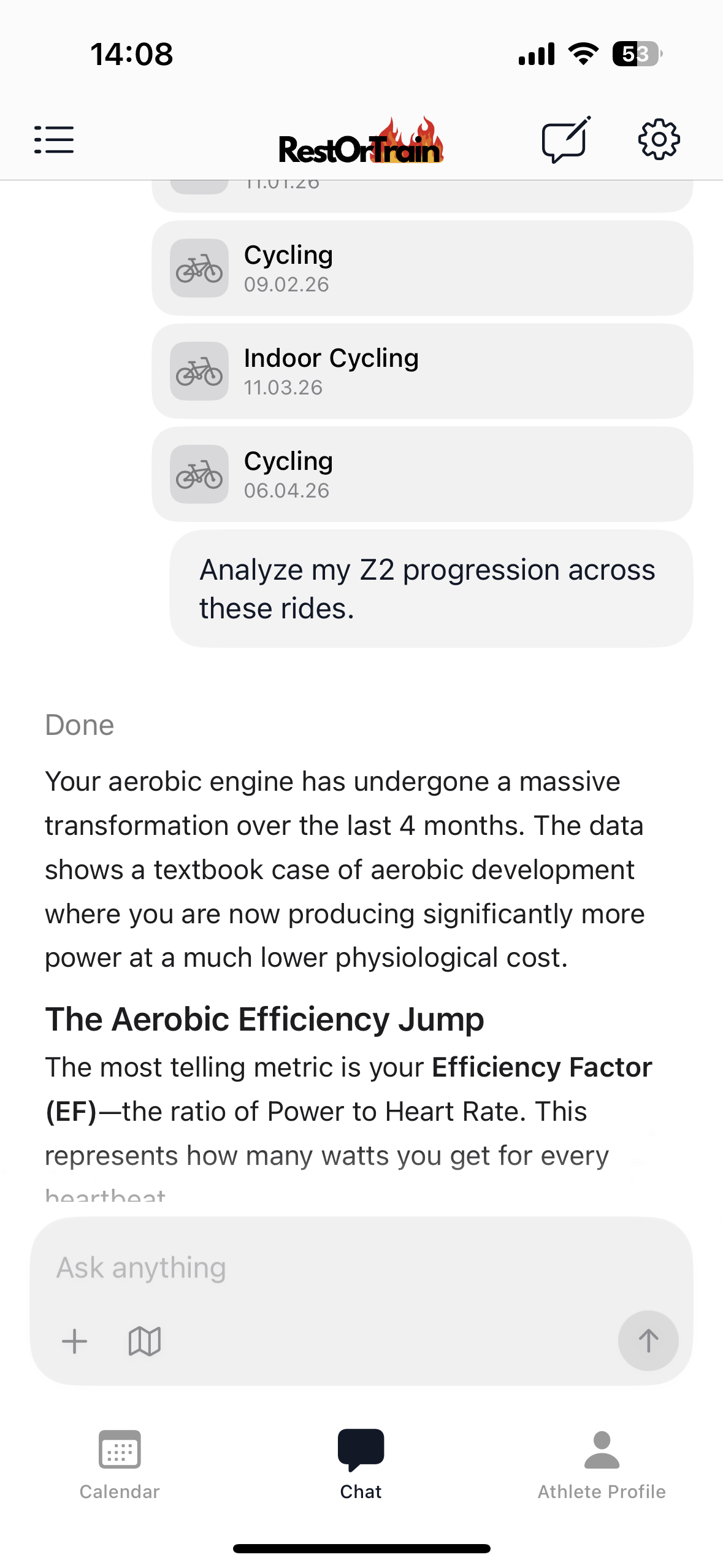
Task: Open the Cycling 09.02.26 ride card
Action: (x=422, y=269)
